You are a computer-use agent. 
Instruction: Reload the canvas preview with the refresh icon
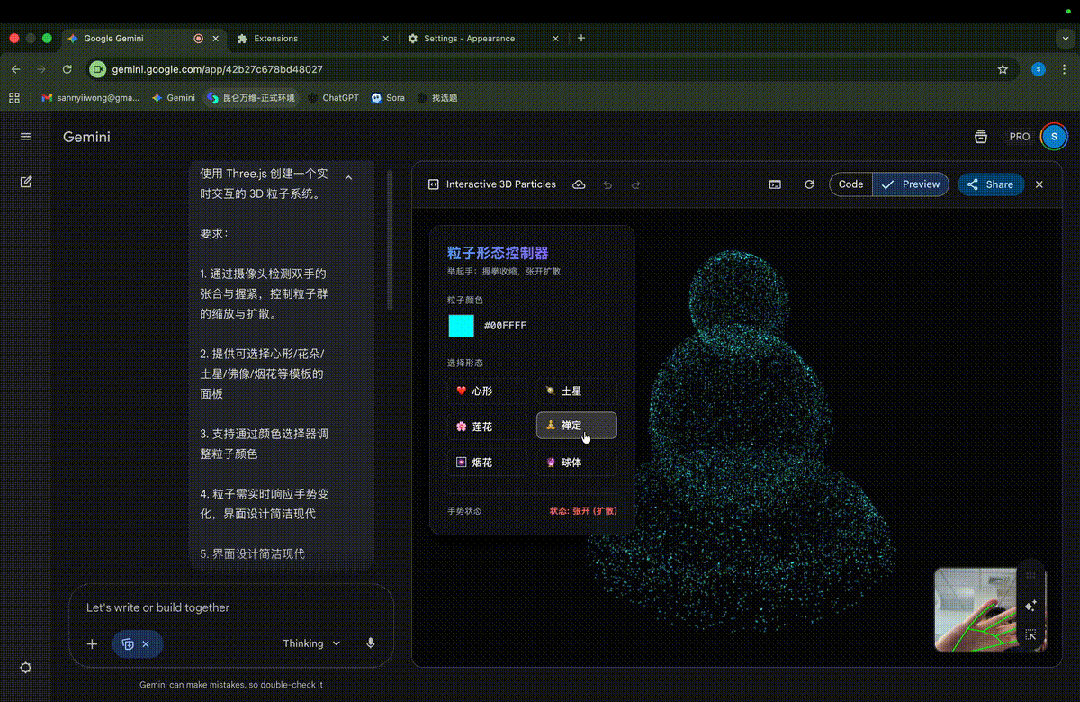809,185
